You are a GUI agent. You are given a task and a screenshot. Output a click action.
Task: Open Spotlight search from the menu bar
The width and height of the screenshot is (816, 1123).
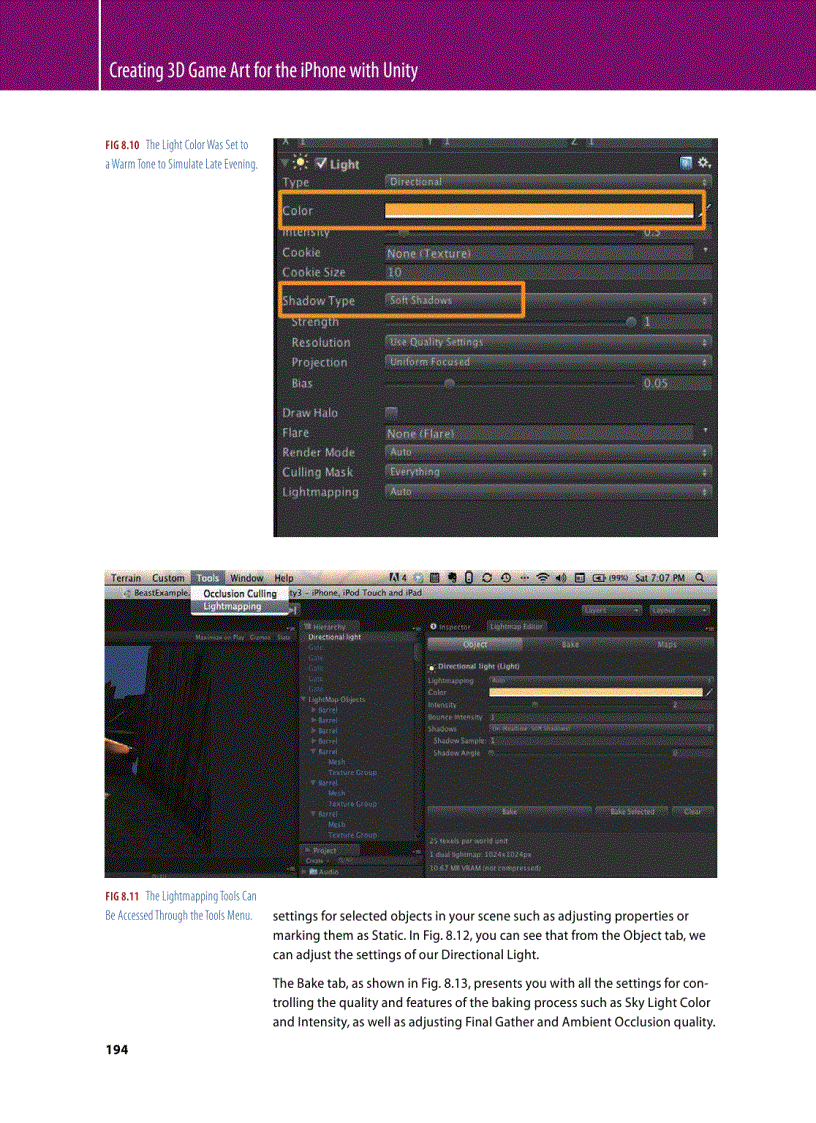pyautogui.click(x=698, y=578)
